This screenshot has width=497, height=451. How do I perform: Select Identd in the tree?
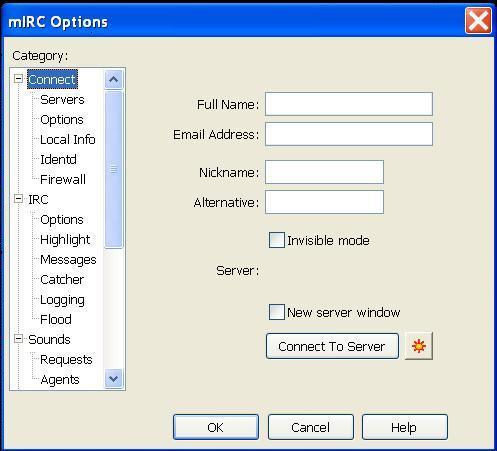point(58,159)
